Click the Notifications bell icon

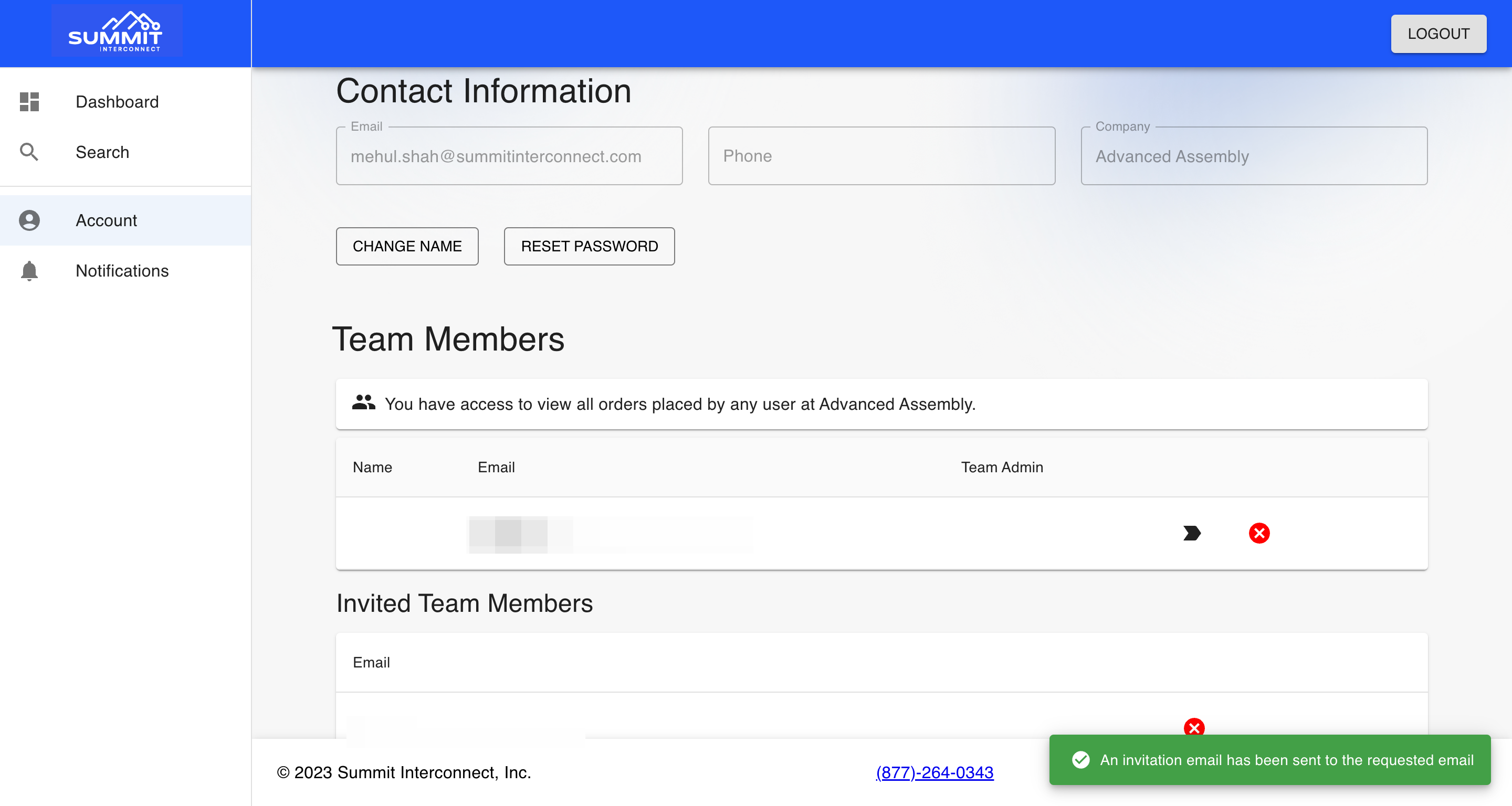click(29, 270)
